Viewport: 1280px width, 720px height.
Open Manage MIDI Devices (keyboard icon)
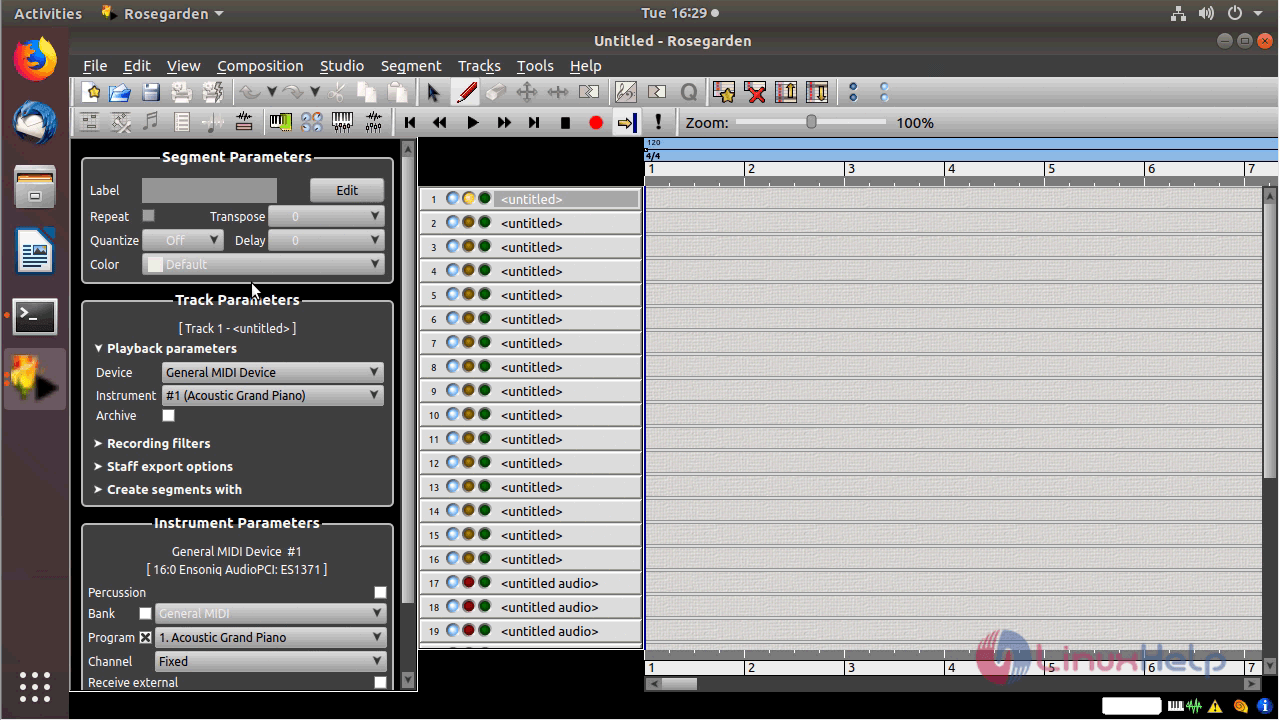click(281, 122)
